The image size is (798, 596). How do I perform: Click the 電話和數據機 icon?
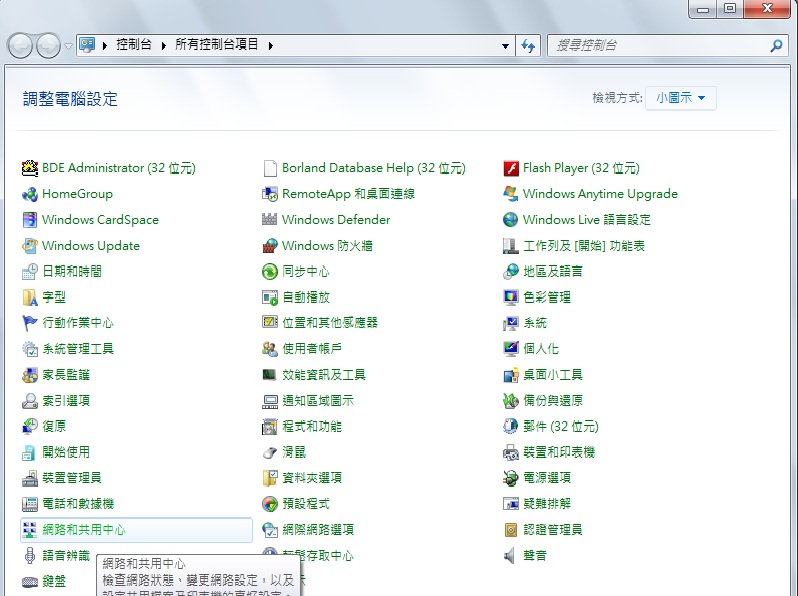pos(30,504)
